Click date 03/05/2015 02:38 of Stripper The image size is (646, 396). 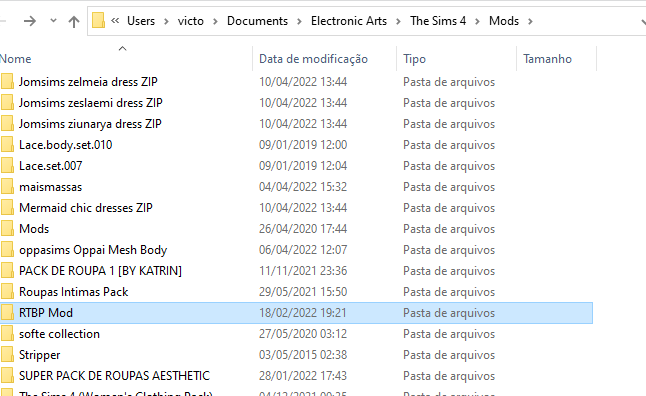(x=303, y=355)
